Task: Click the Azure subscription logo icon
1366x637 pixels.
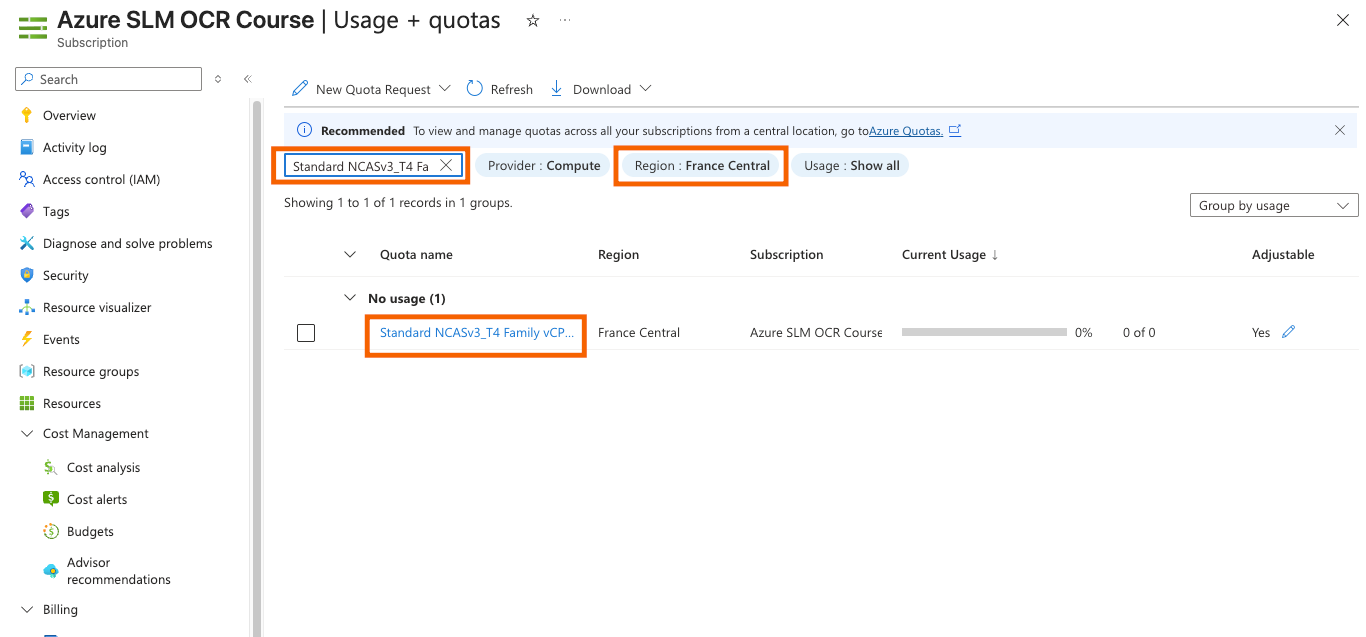Action: [x=32, y=28]
